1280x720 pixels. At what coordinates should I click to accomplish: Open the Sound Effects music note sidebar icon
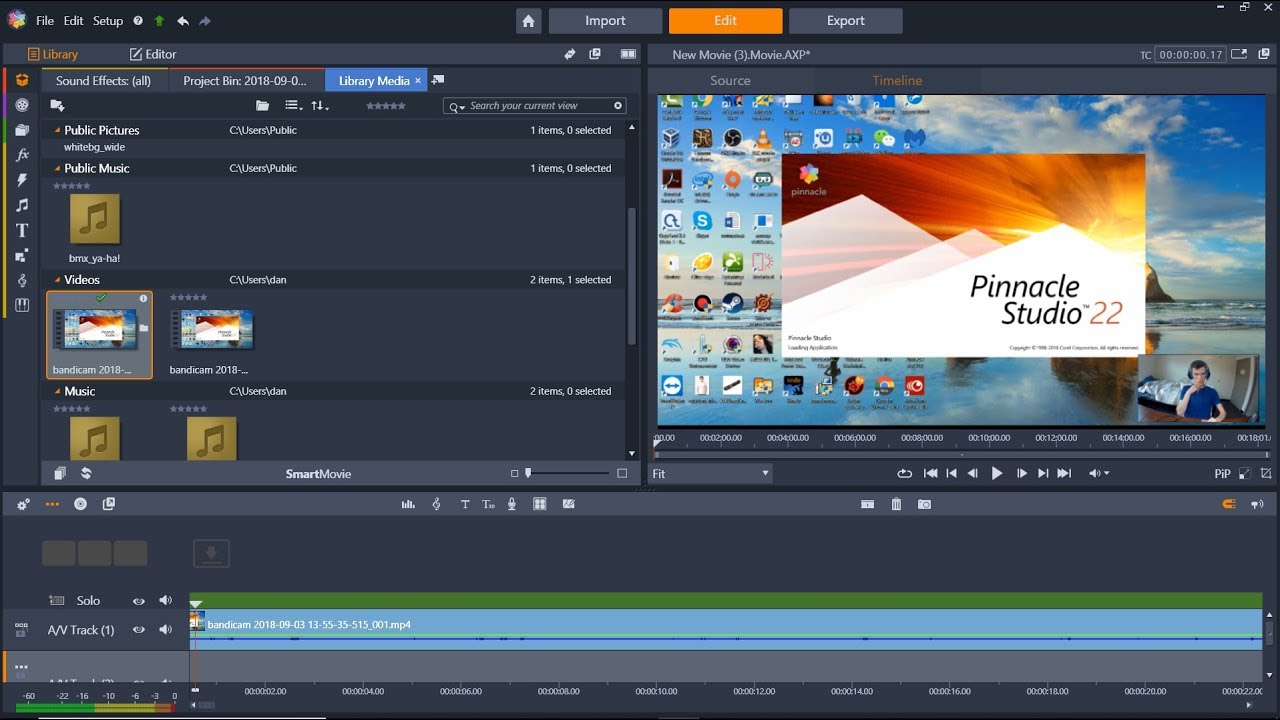pyautogui.click(x=21, y=205)
